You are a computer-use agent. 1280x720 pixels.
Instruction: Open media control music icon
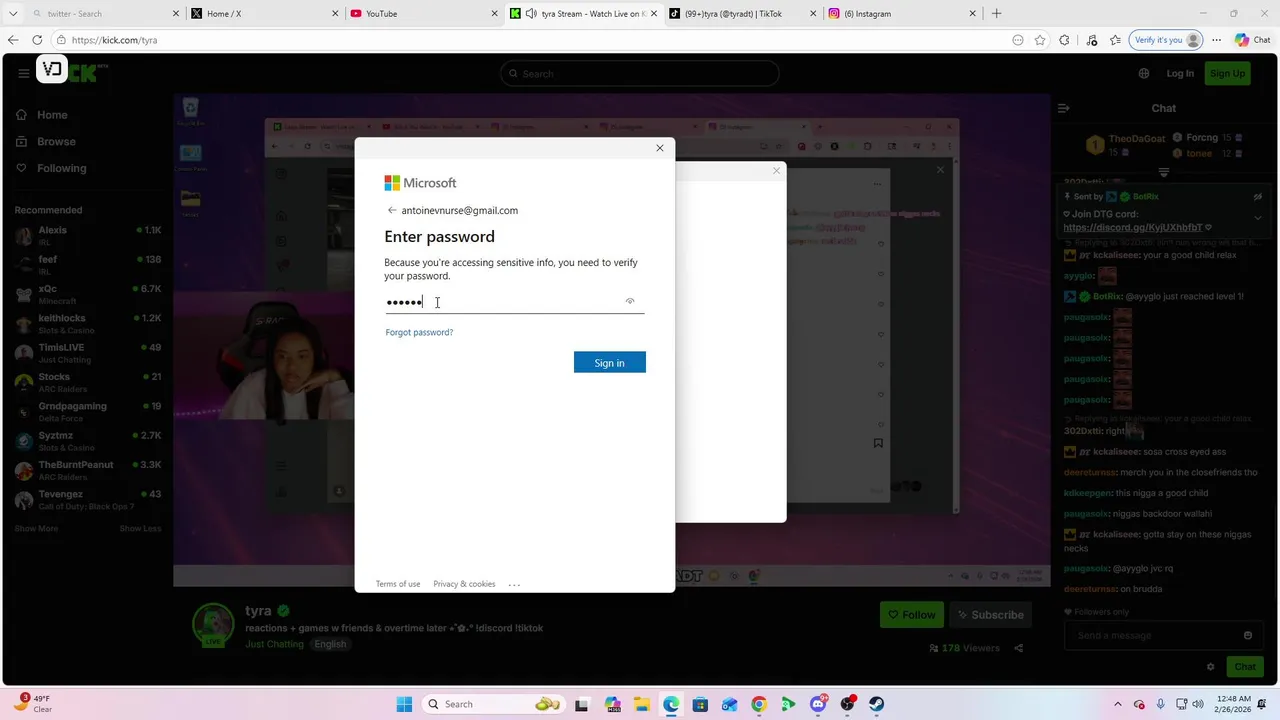pyautogui.click(x=1091, y=40)
